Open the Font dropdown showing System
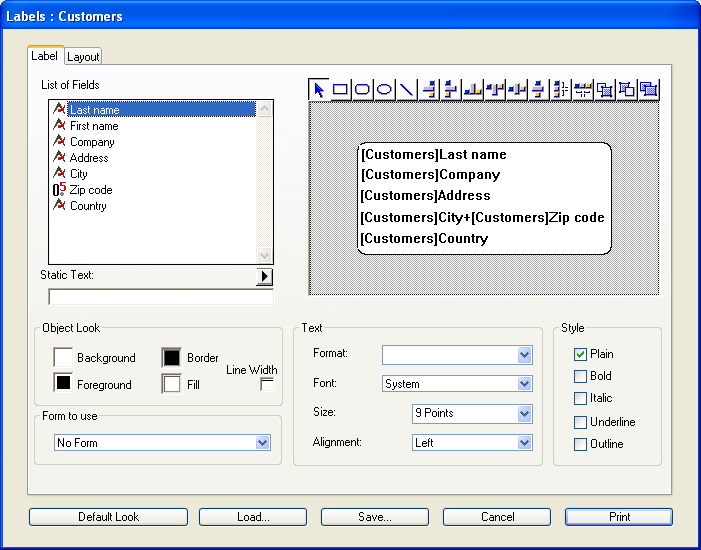 pyautogui.click(x=457, y=384)
